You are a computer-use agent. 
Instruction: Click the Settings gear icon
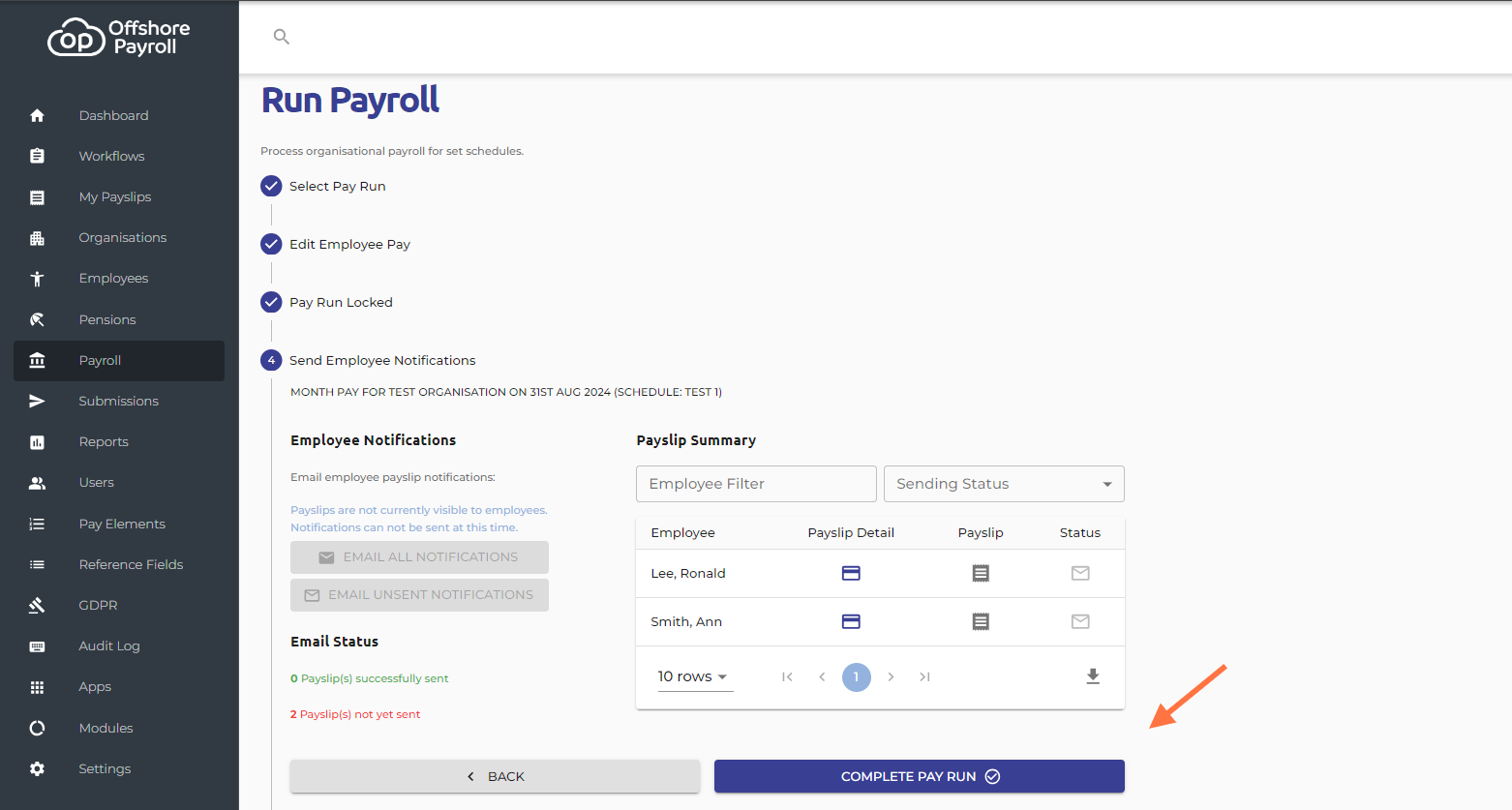coord(37,768)
